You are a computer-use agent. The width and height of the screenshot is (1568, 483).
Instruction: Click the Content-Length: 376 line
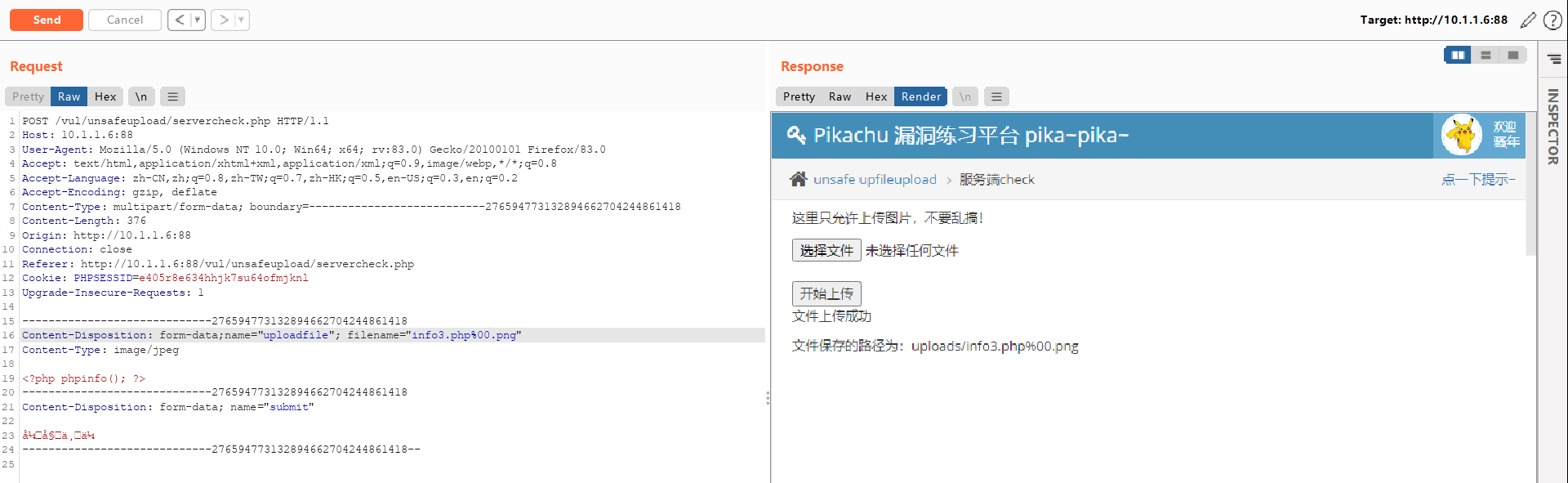pyautogui.click(x=84, y=221)
